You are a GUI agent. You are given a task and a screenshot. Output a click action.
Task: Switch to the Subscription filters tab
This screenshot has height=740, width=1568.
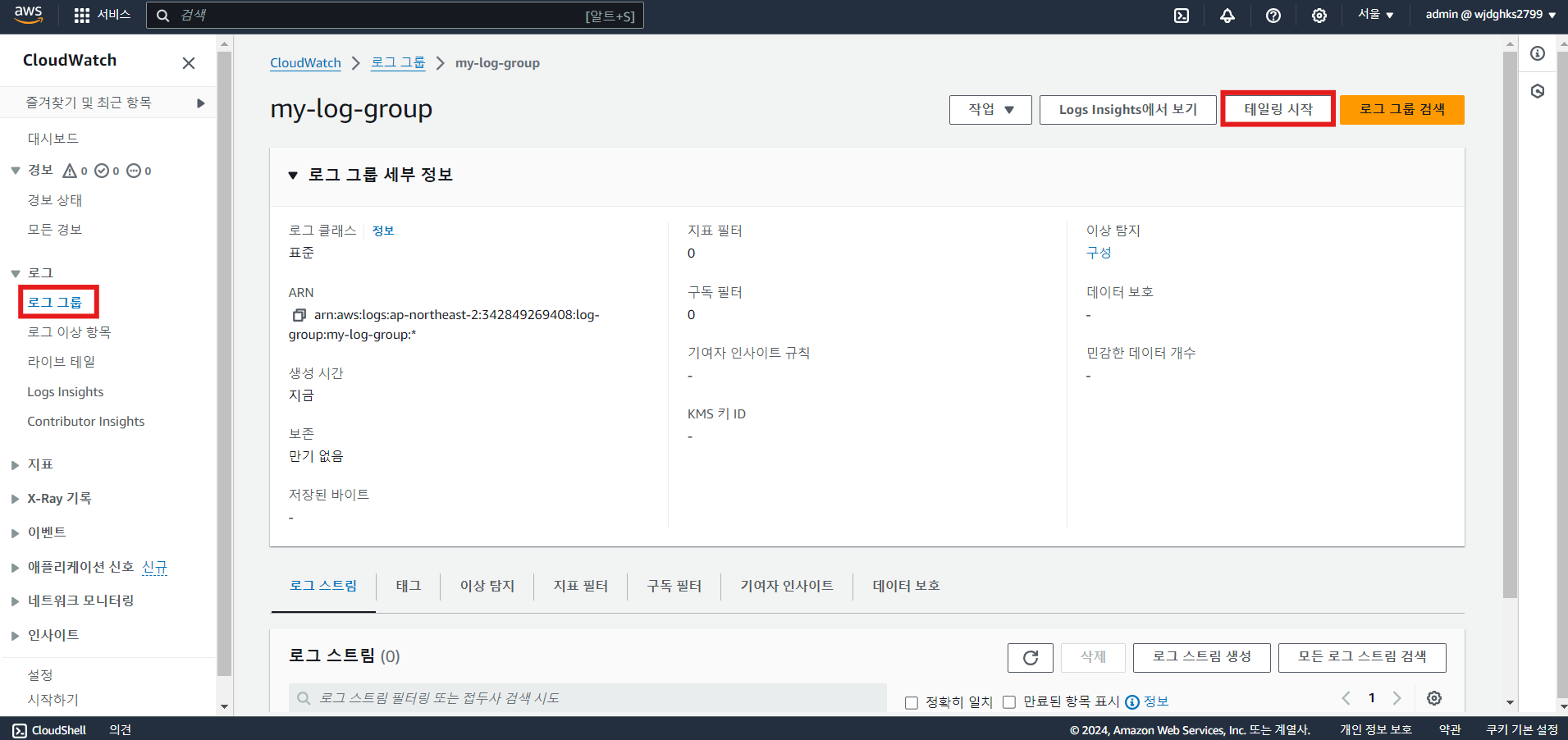click(674, 586)
